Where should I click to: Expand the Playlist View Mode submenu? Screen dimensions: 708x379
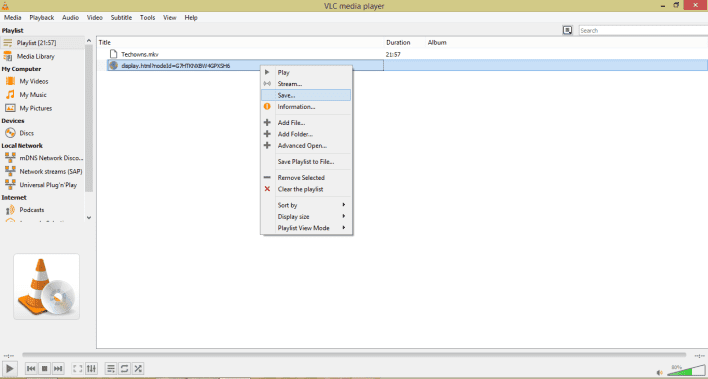306,228
